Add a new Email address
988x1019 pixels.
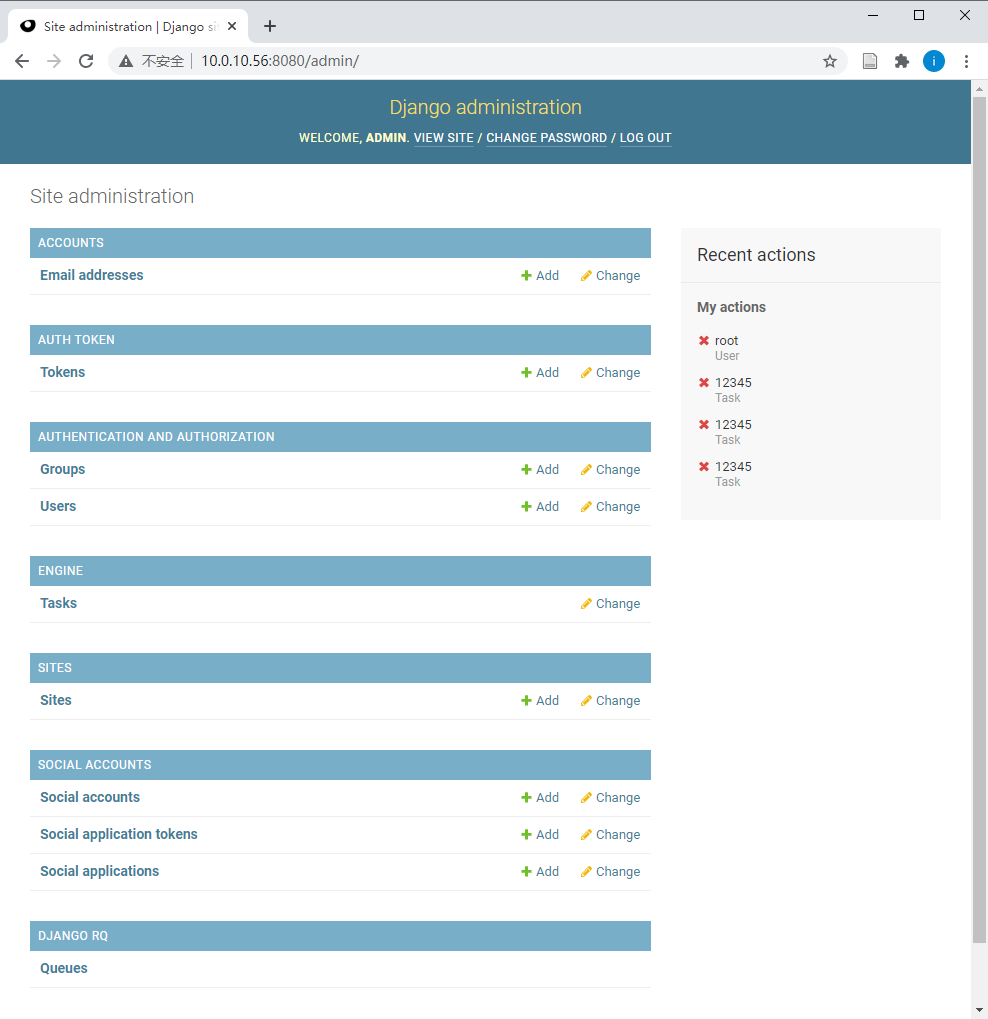click(540, 276)
